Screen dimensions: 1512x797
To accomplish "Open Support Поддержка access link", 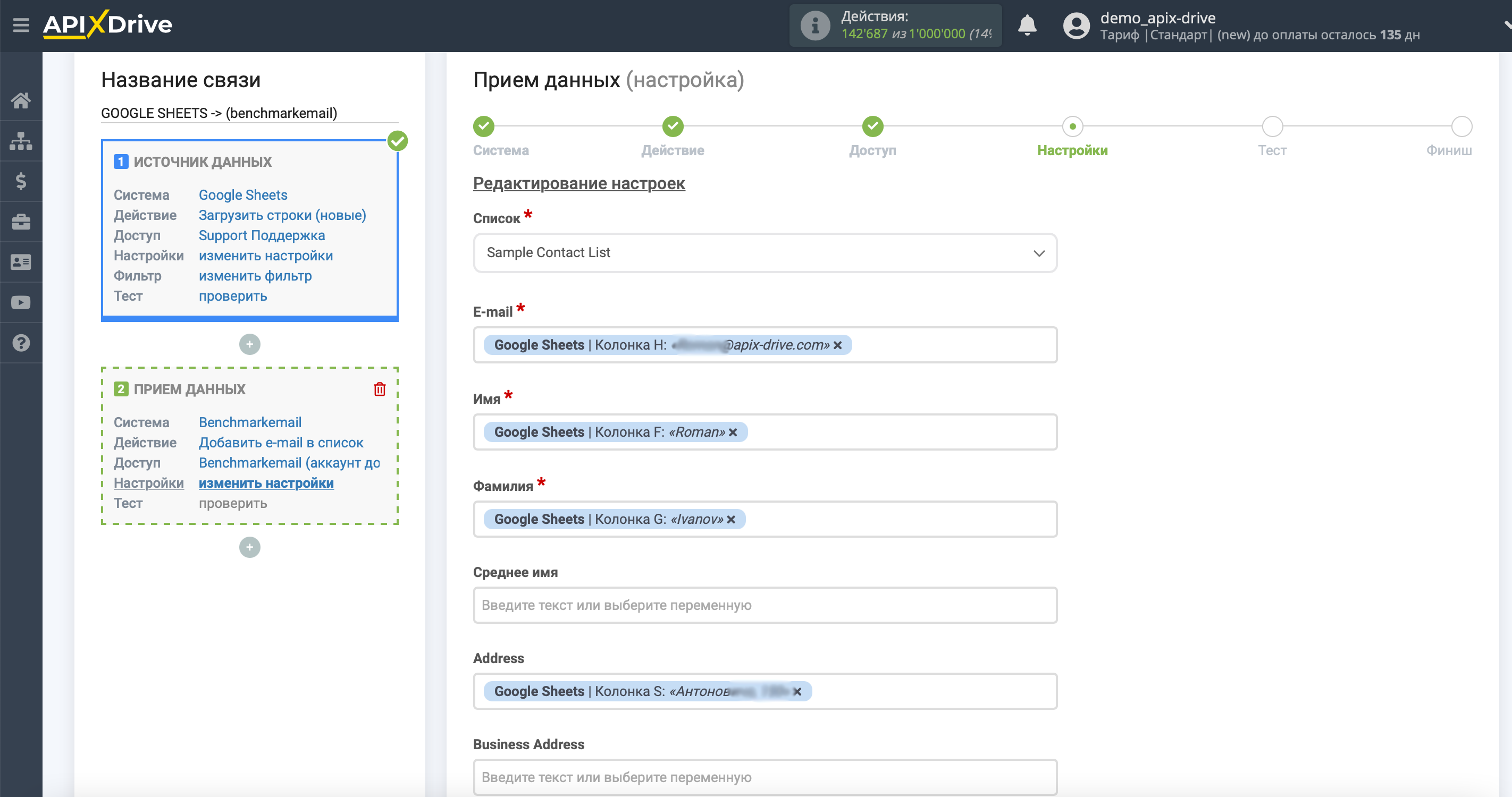I will 262,235.
